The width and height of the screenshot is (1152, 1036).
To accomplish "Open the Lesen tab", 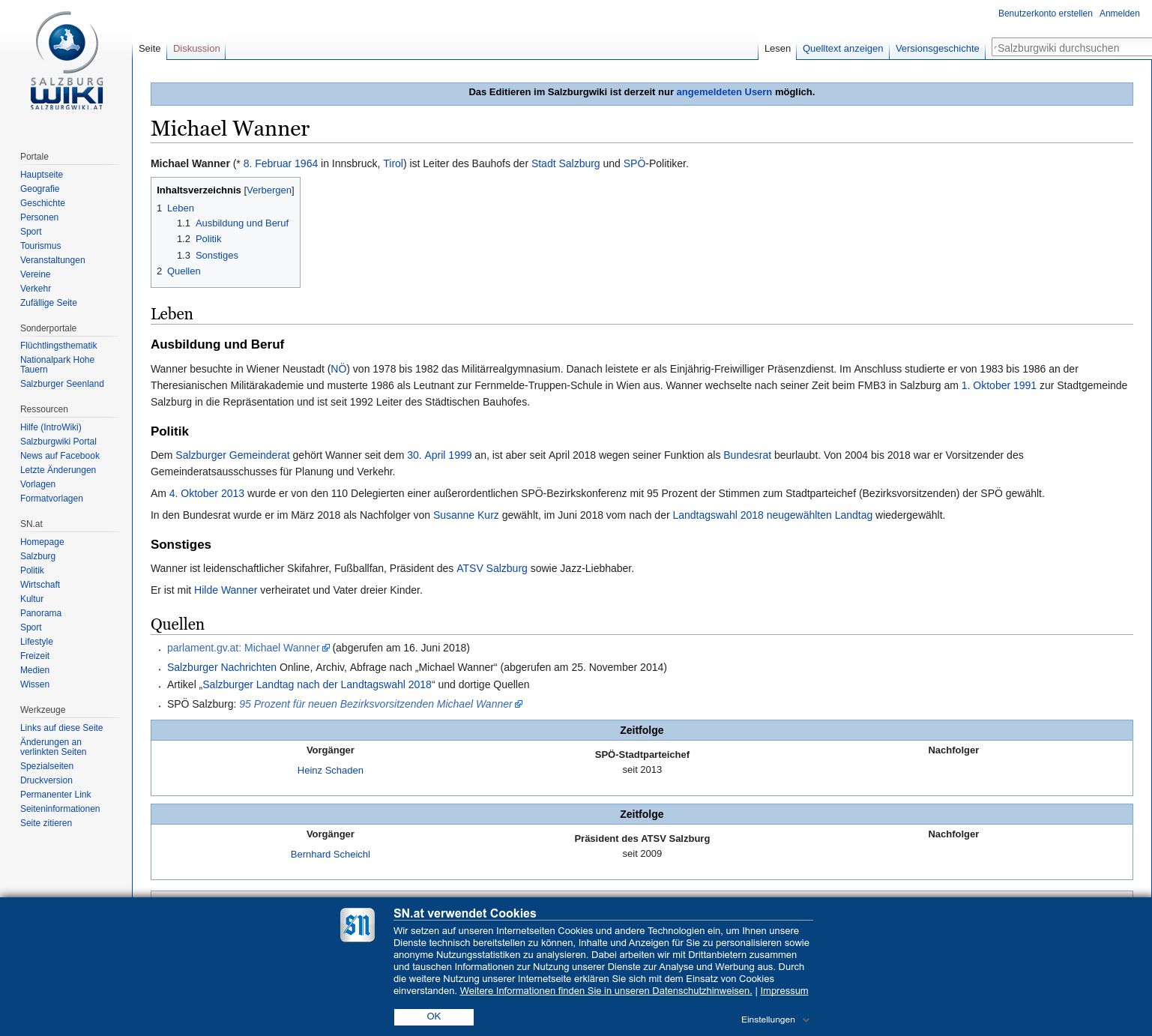I will 777,49.
